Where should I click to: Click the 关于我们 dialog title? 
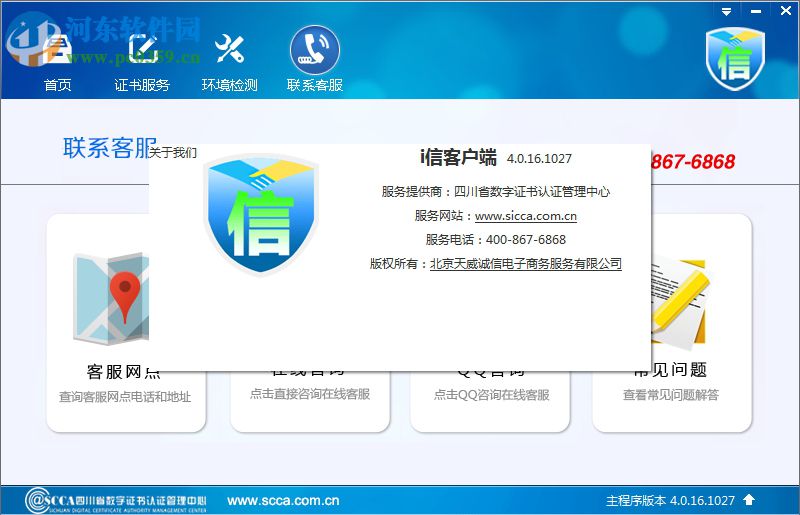tap(173, 153)
